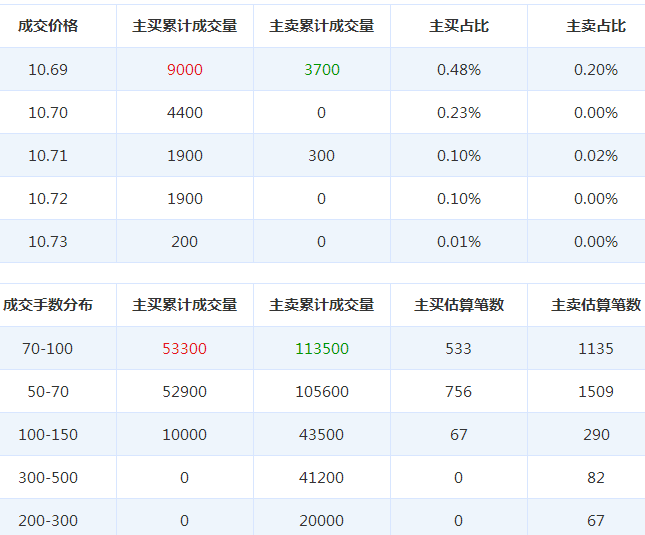Click the green 113500 sell volume
The image size is (645, 535).
click(322, 349)
